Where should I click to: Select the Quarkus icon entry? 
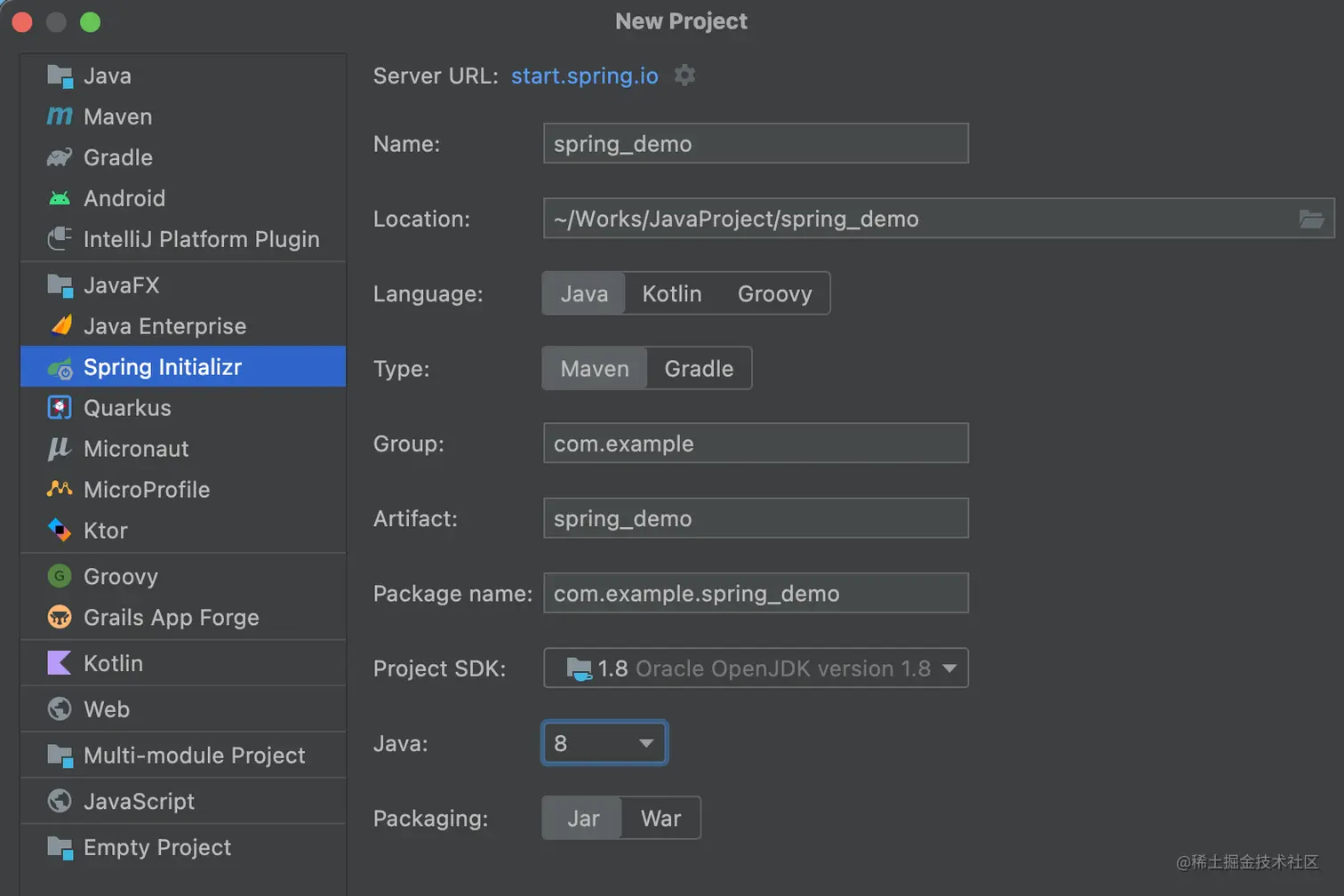point(60,408)
